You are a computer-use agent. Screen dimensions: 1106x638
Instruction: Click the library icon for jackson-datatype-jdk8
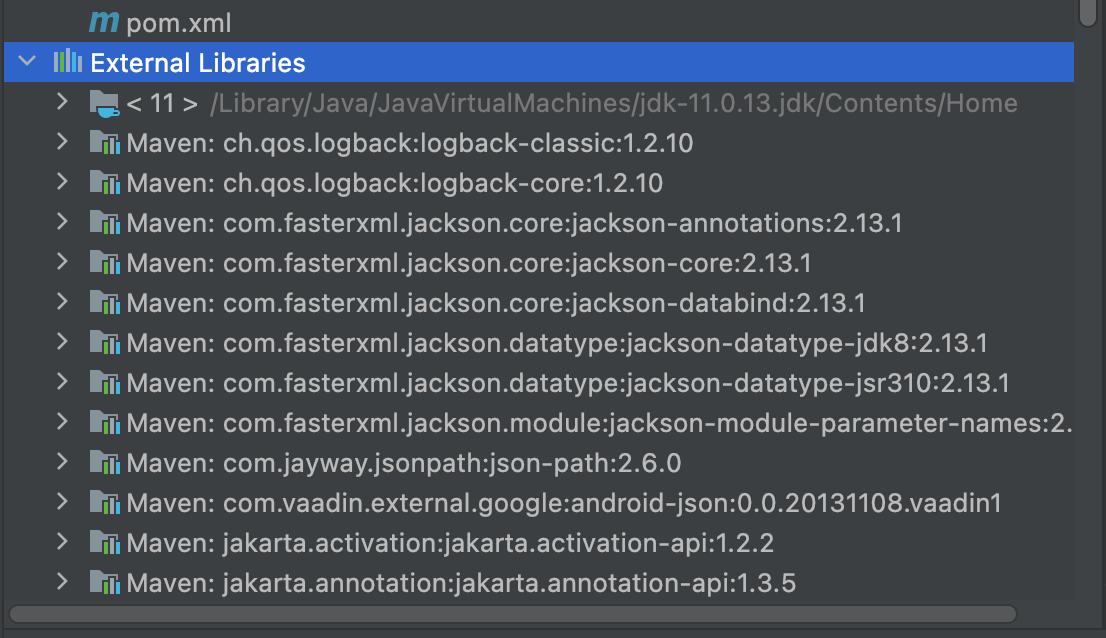104,343
